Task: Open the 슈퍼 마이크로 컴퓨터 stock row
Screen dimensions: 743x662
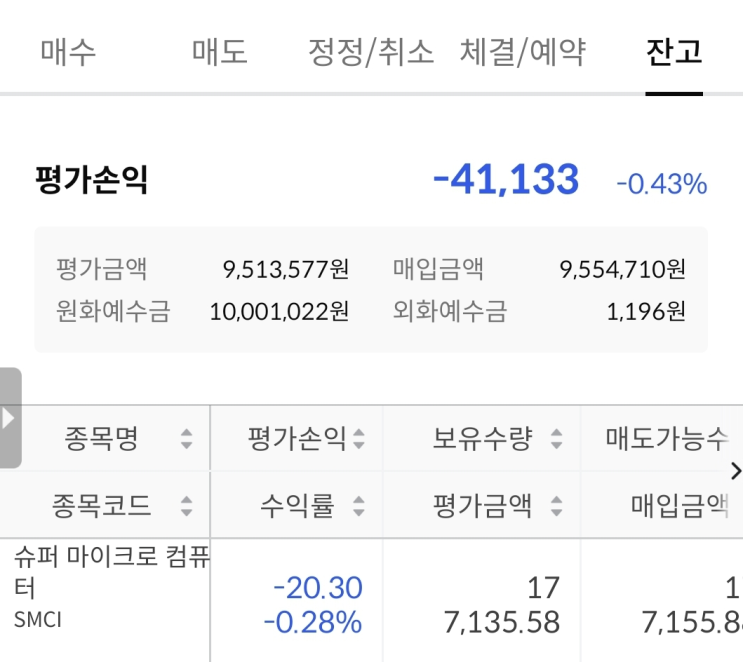Action: coord(111,568)
